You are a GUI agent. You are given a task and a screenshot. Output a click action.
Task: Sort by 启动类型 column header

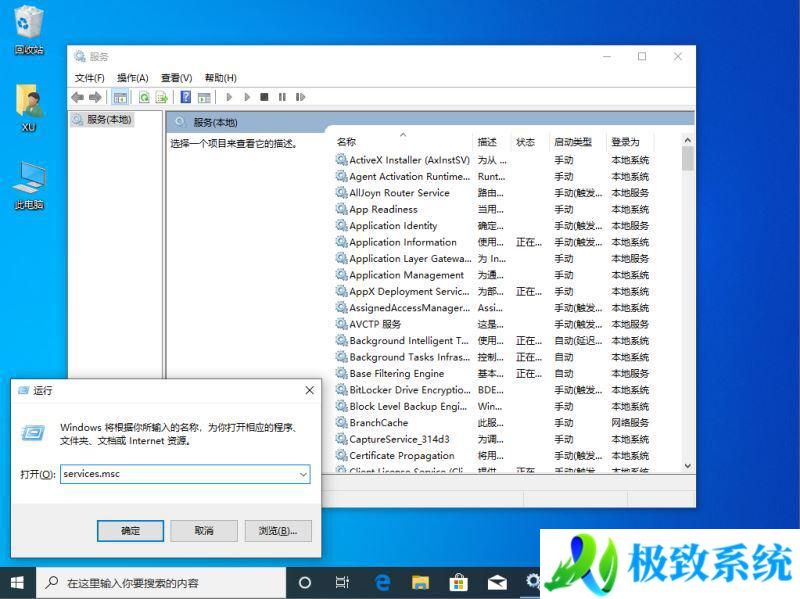(578, 142)
